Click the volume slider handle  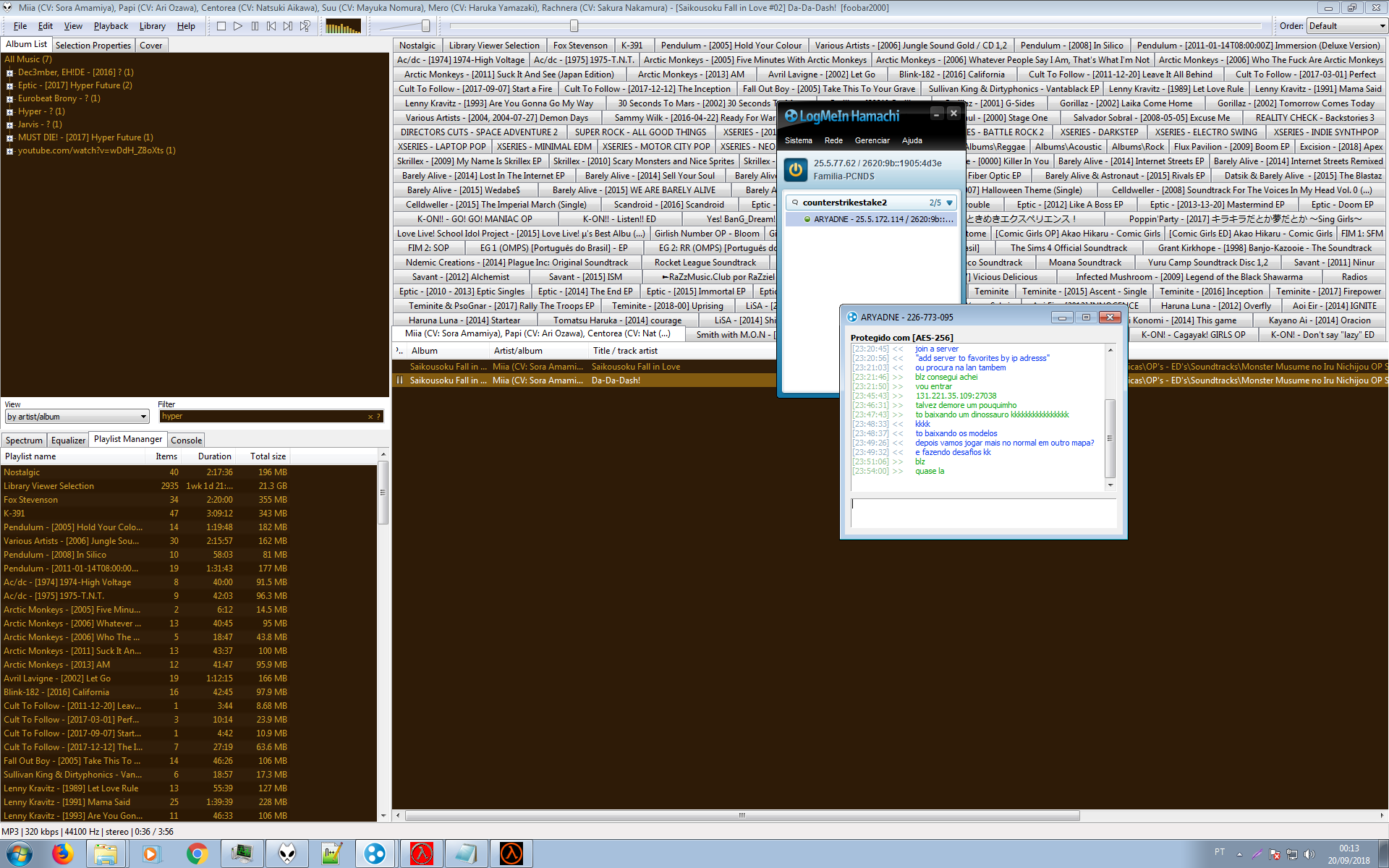click(x=425, y=26)
